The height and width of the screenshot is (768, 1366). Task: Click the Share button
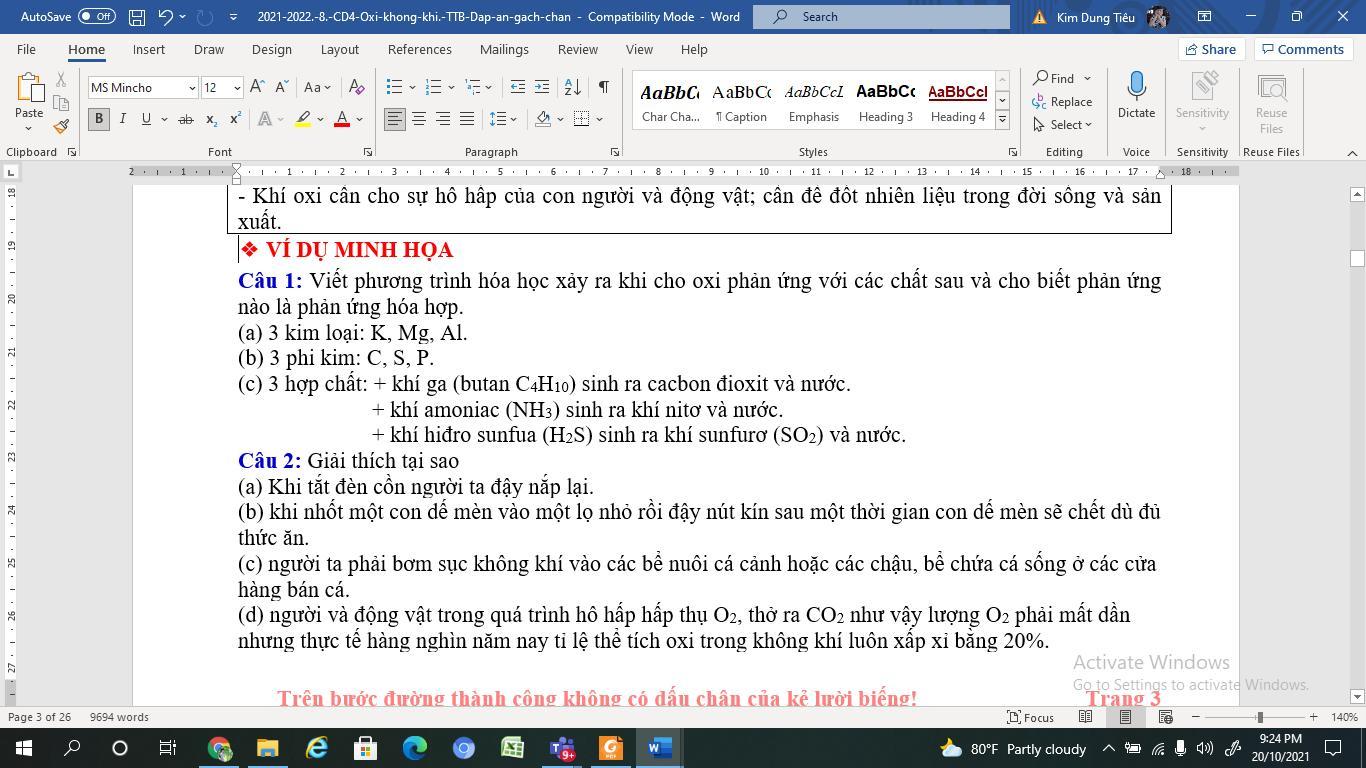1209,49
